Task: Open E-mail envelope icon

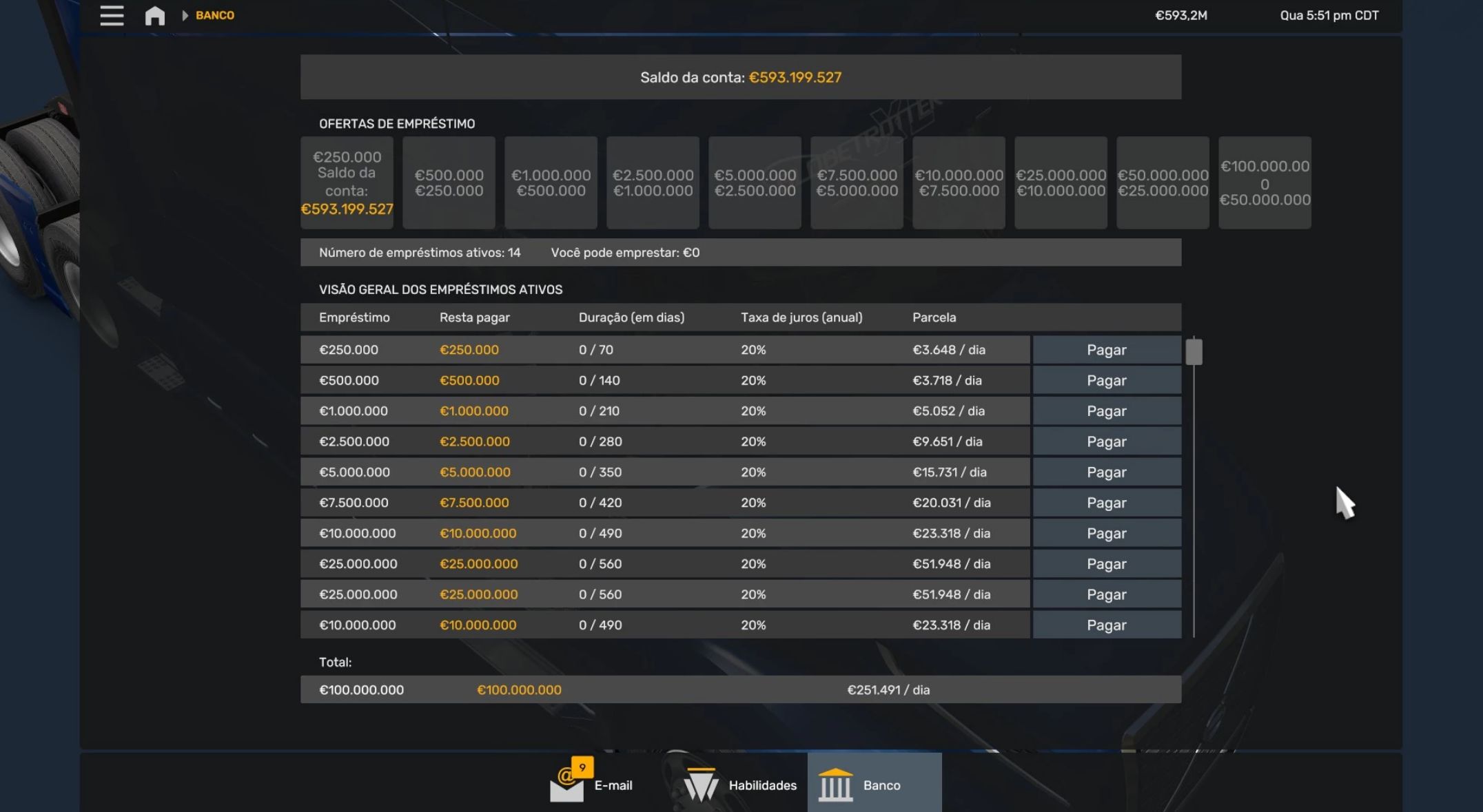Action: click(566, 787)
